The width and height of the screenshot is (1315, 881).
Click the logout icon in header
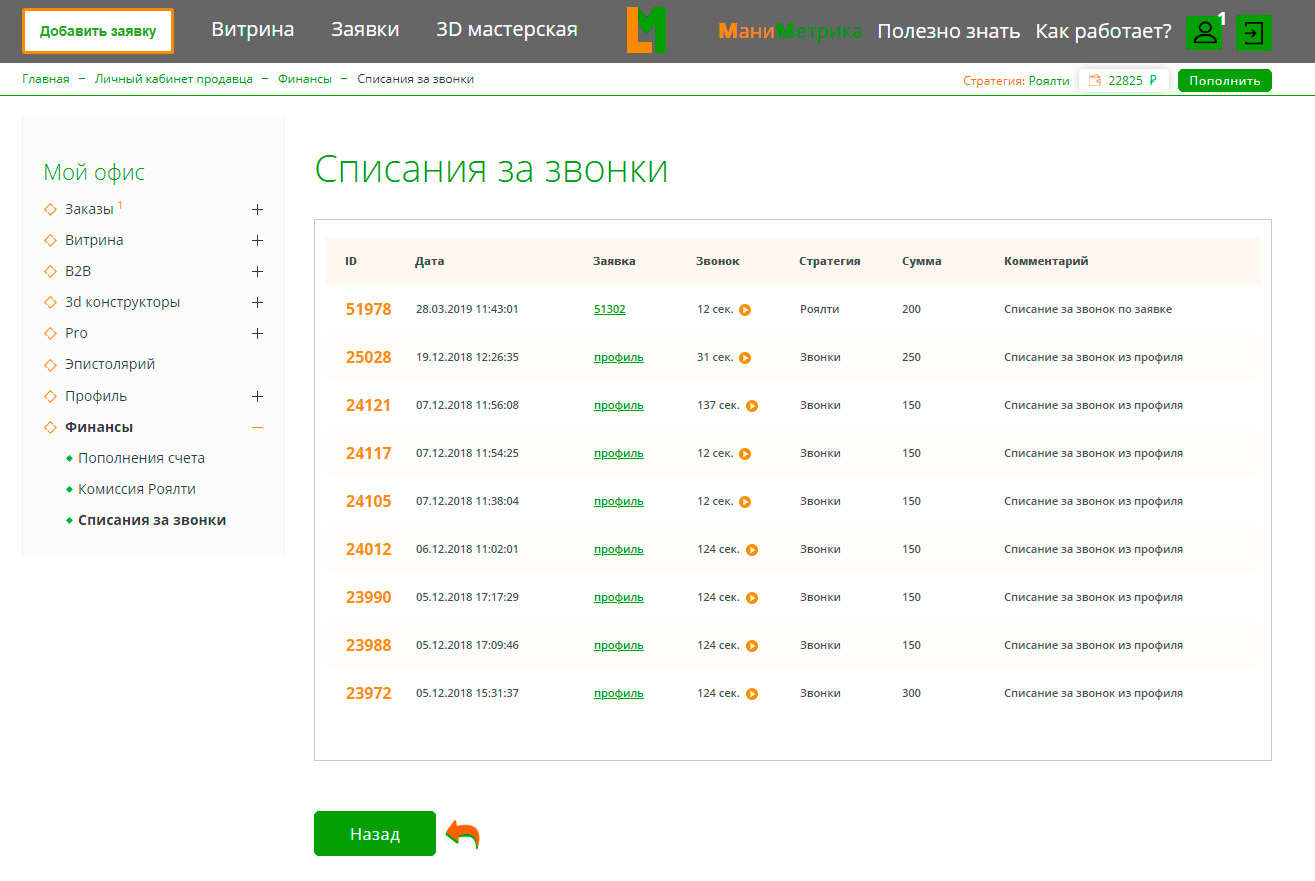tap(1253, 32)
